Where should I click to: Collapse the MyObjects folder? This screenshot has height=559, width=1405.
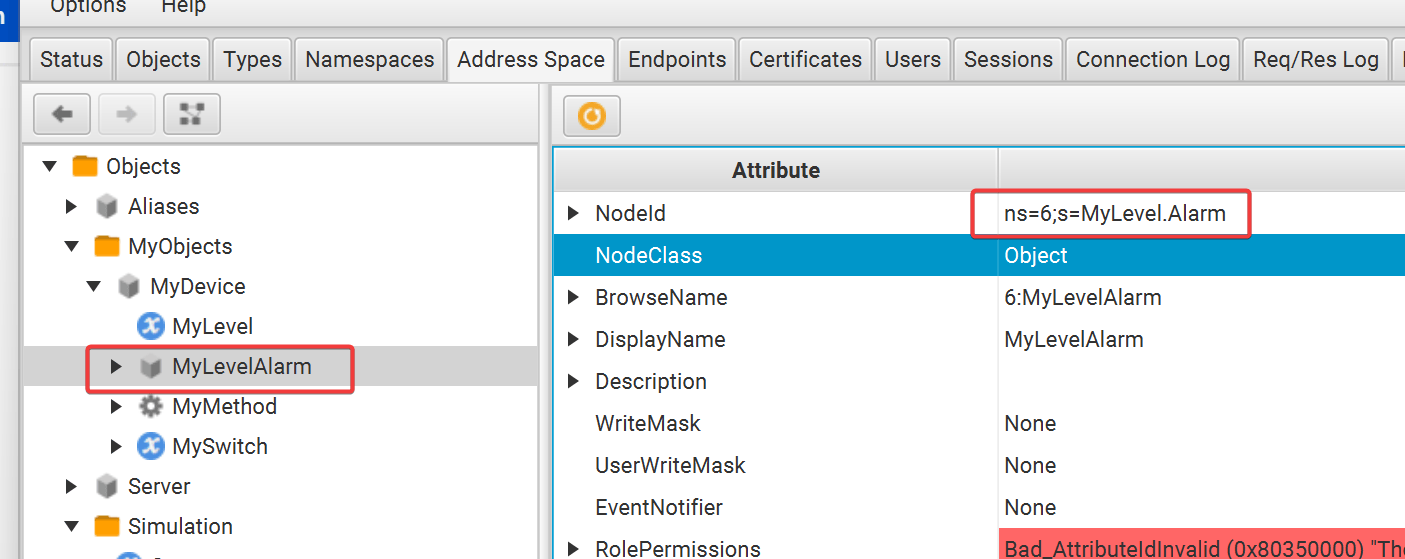pyautogui.click(x=72, y=247)
